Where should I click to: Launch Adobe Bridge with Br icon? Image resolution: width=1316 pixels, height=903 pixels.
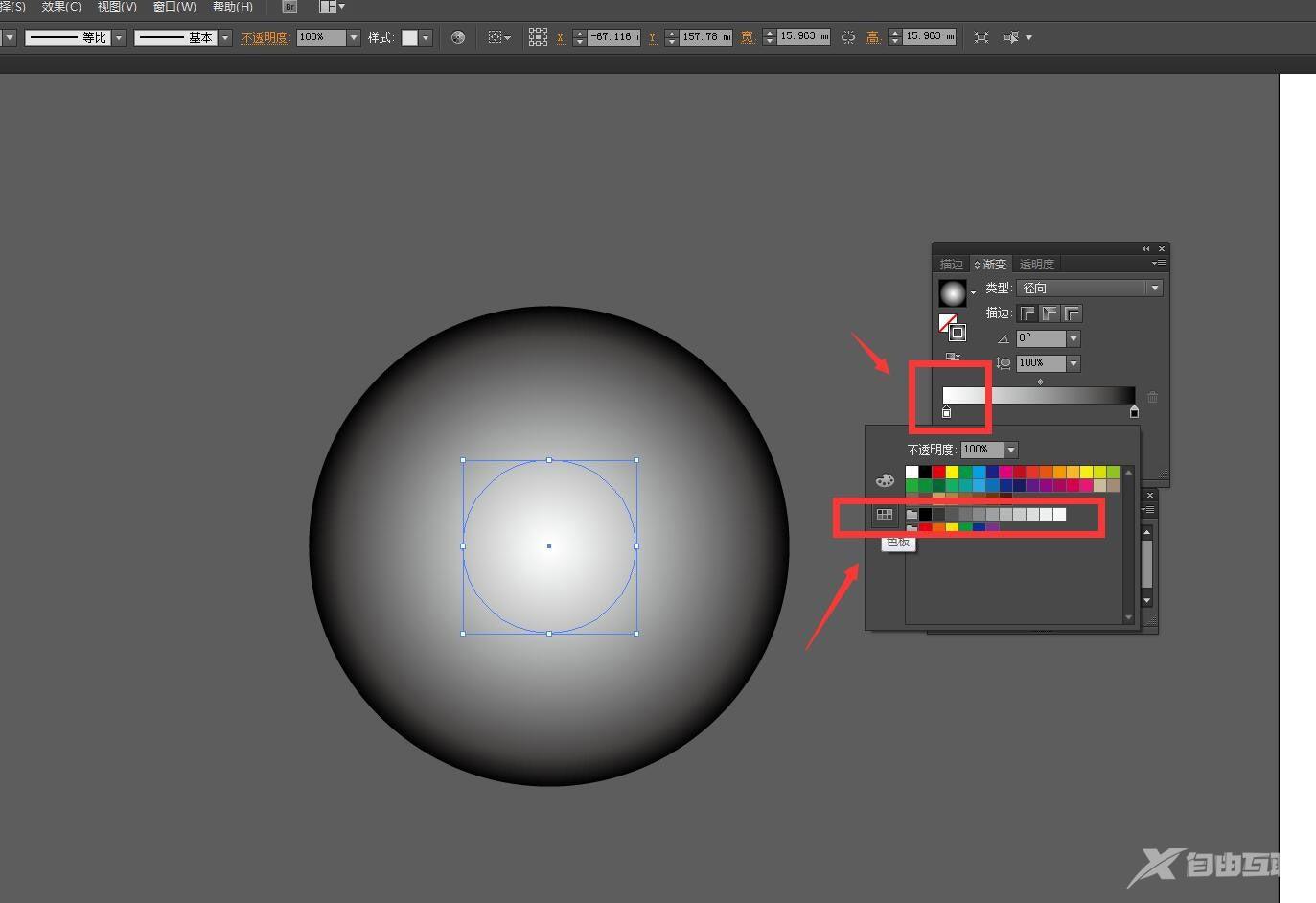[289, 7]
